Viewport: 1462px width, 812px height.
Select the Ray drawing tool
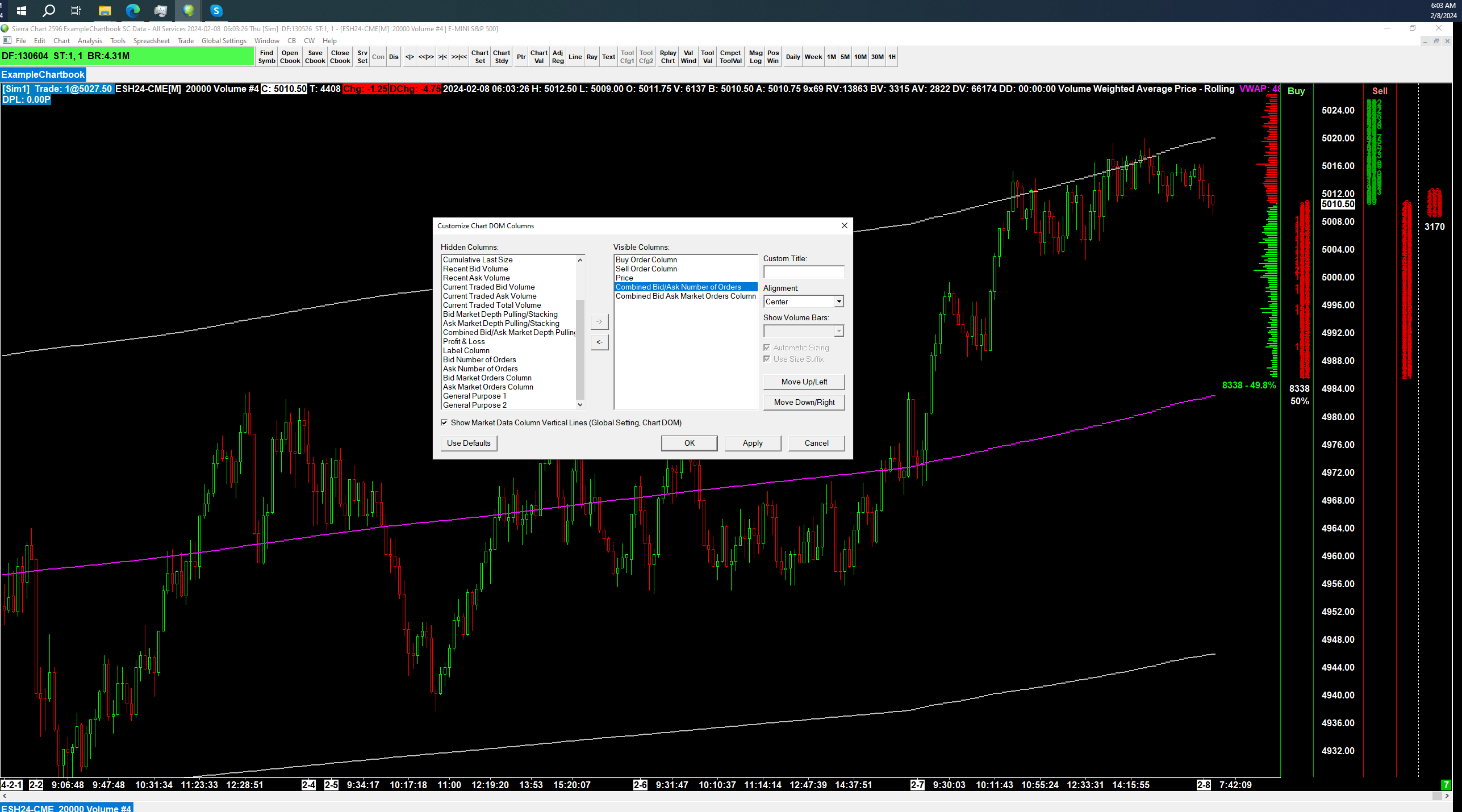[x=592, y=57]
